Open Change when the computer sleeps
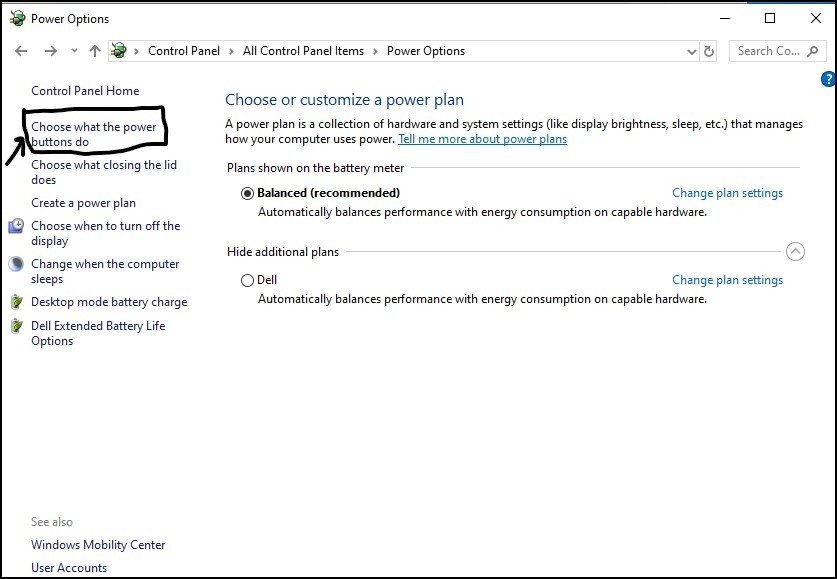This screenshot has width=837, height=579. point(105,271)
